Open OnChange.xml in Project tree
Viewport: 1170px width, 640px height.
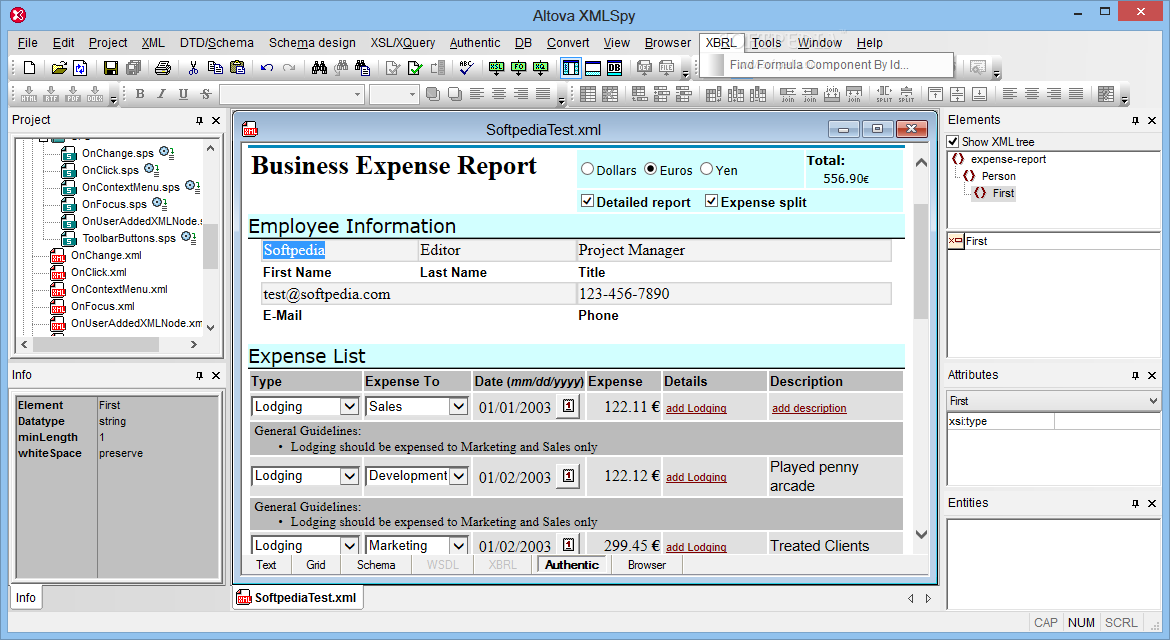tap(106, 255)
